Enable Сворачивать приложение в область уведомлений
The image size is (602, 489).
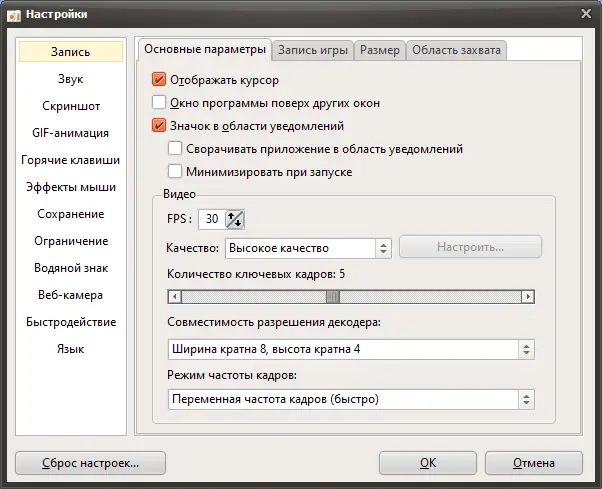[x=176, y=149]
